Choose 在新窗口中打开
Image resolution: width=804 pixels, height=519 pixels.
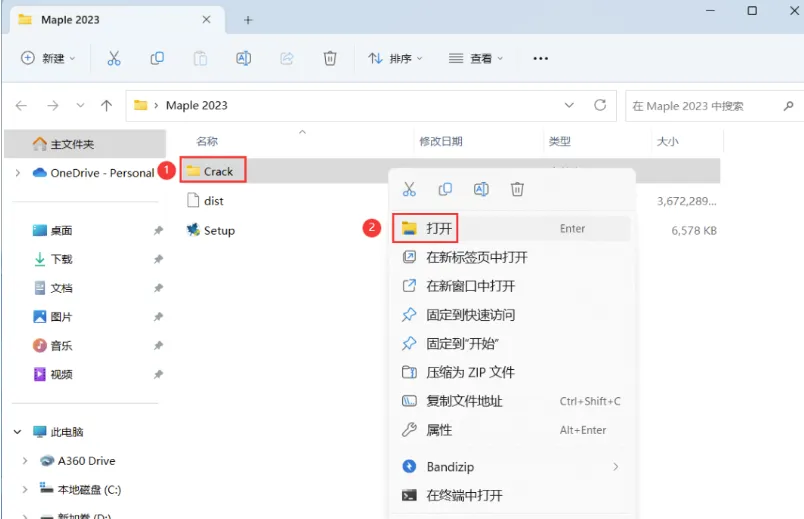[511, 286]
